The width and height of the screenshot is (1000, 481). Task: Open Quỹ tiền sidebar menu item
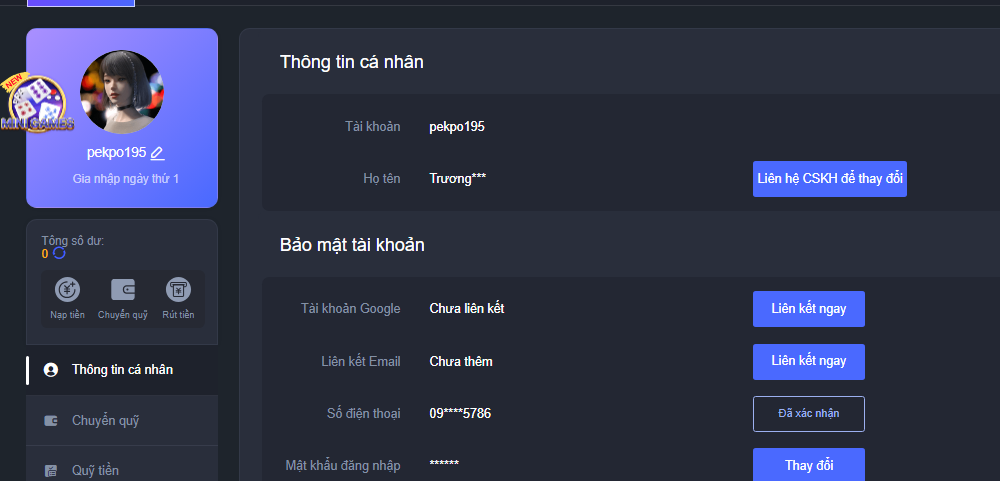(x=97, y=470)
